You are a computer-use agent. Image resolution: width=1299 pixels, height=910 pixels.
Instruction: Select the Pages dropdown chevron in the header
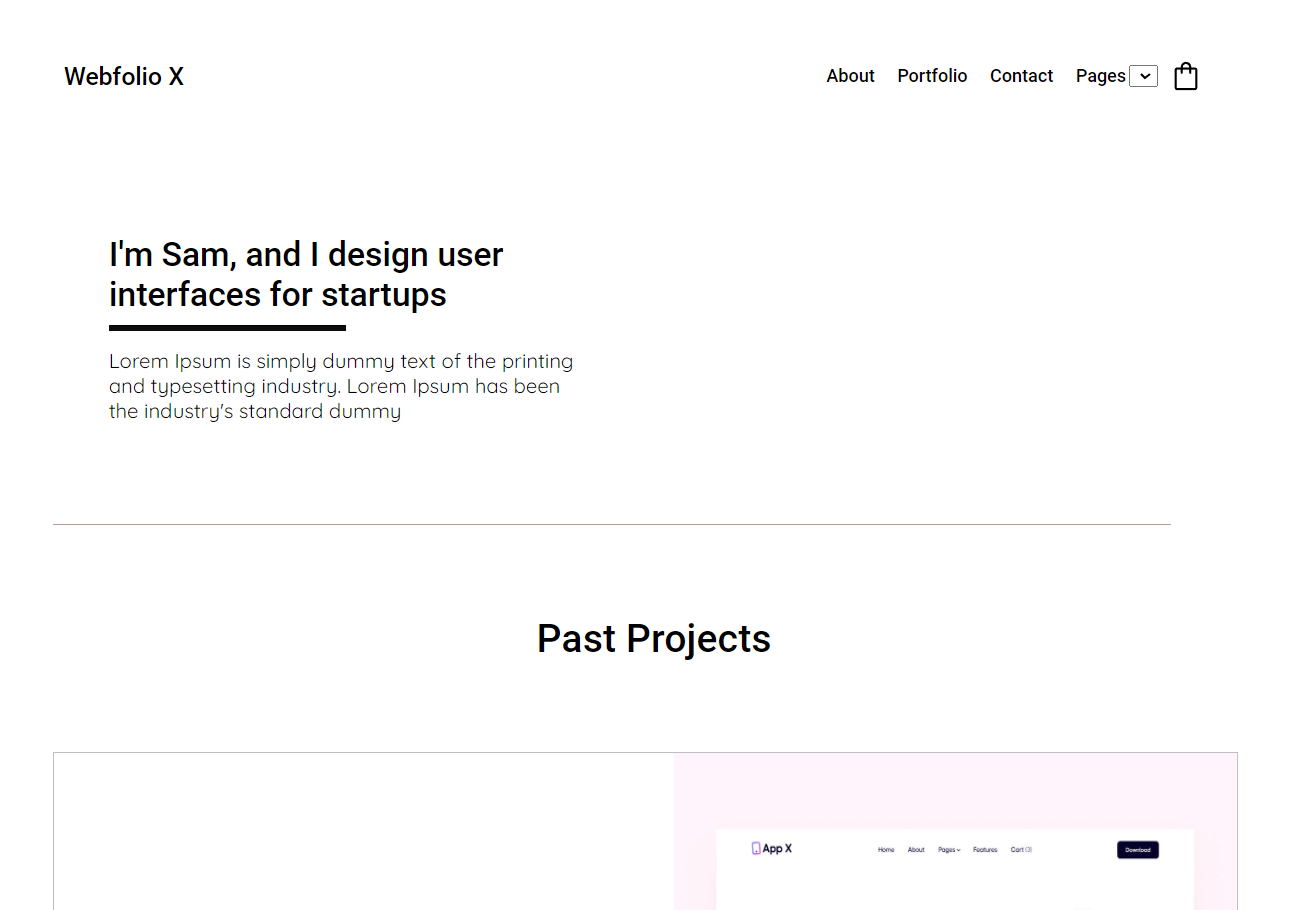1143,75
